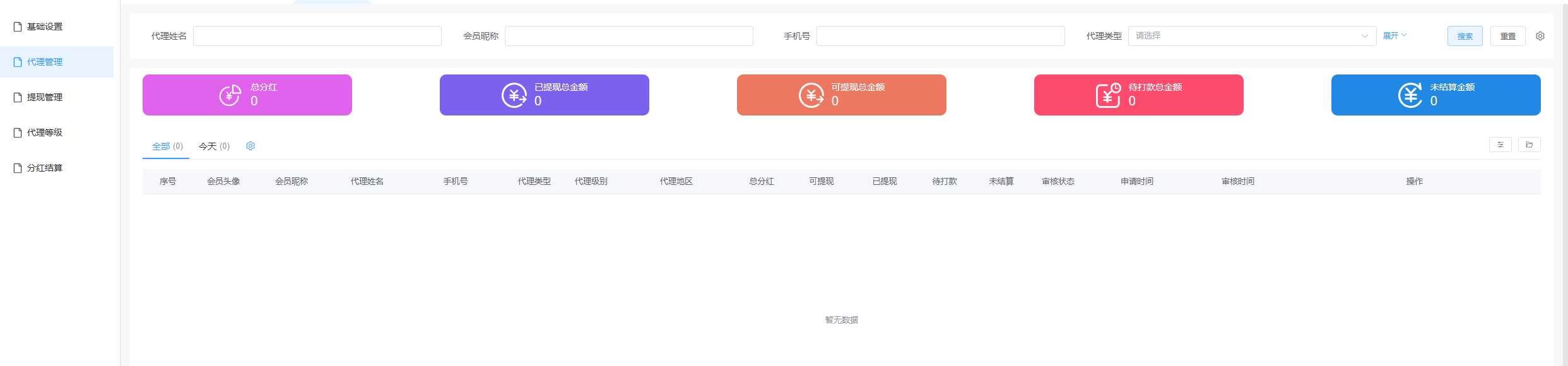Focus the 代理姓名 input field
The image size is (1568, 366).
point(317,36)
